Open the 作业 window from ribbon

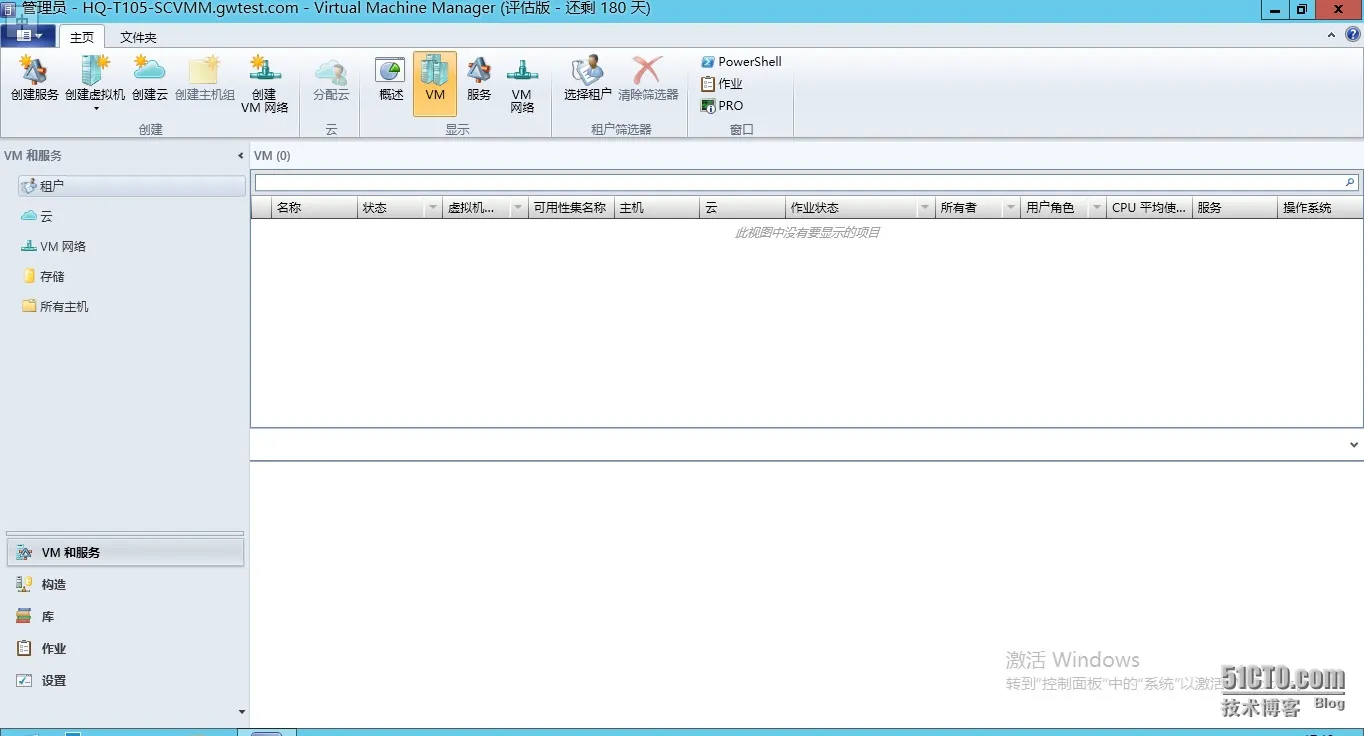click(x=722, y=83)
